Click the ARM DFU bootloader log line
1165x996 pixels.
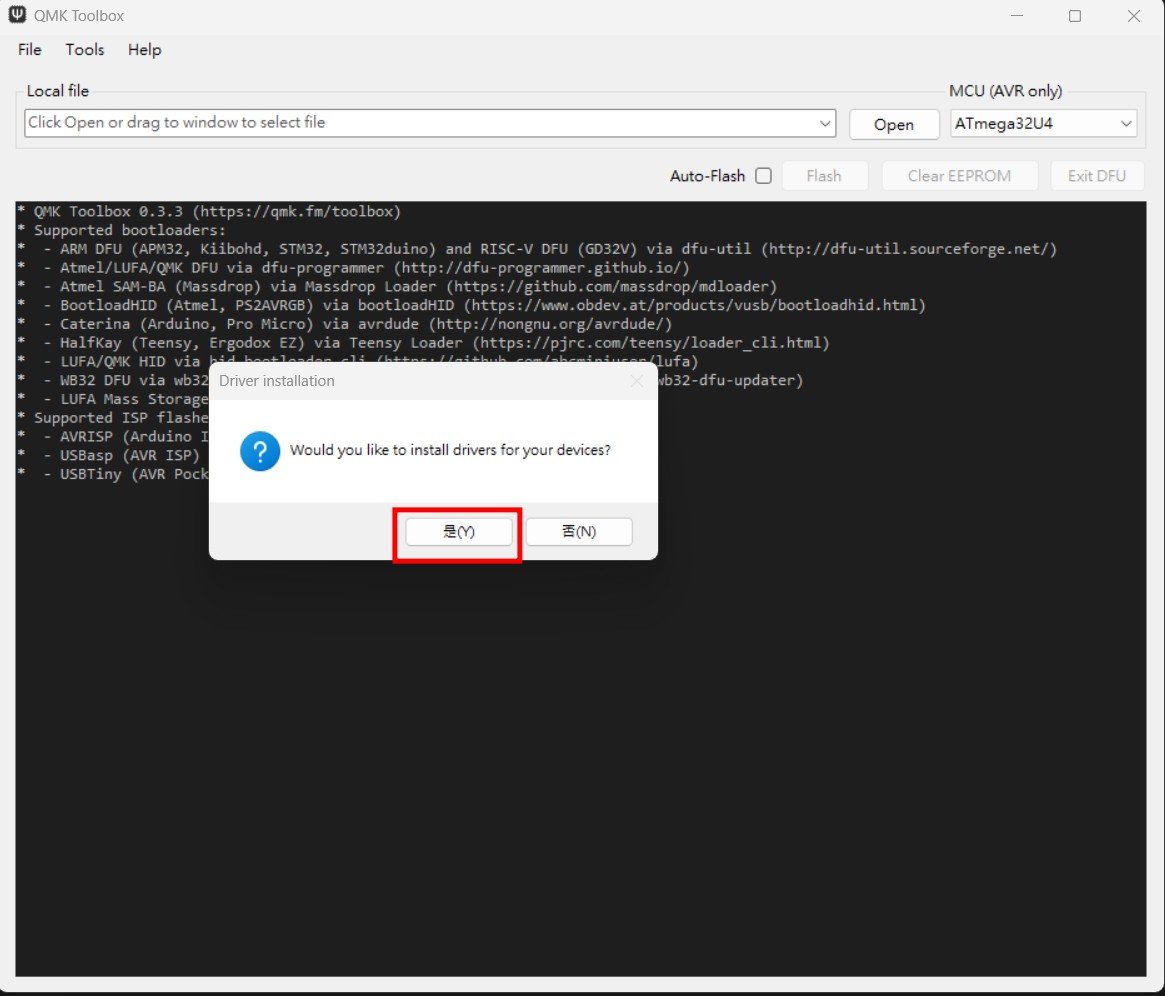click(537, 249)
